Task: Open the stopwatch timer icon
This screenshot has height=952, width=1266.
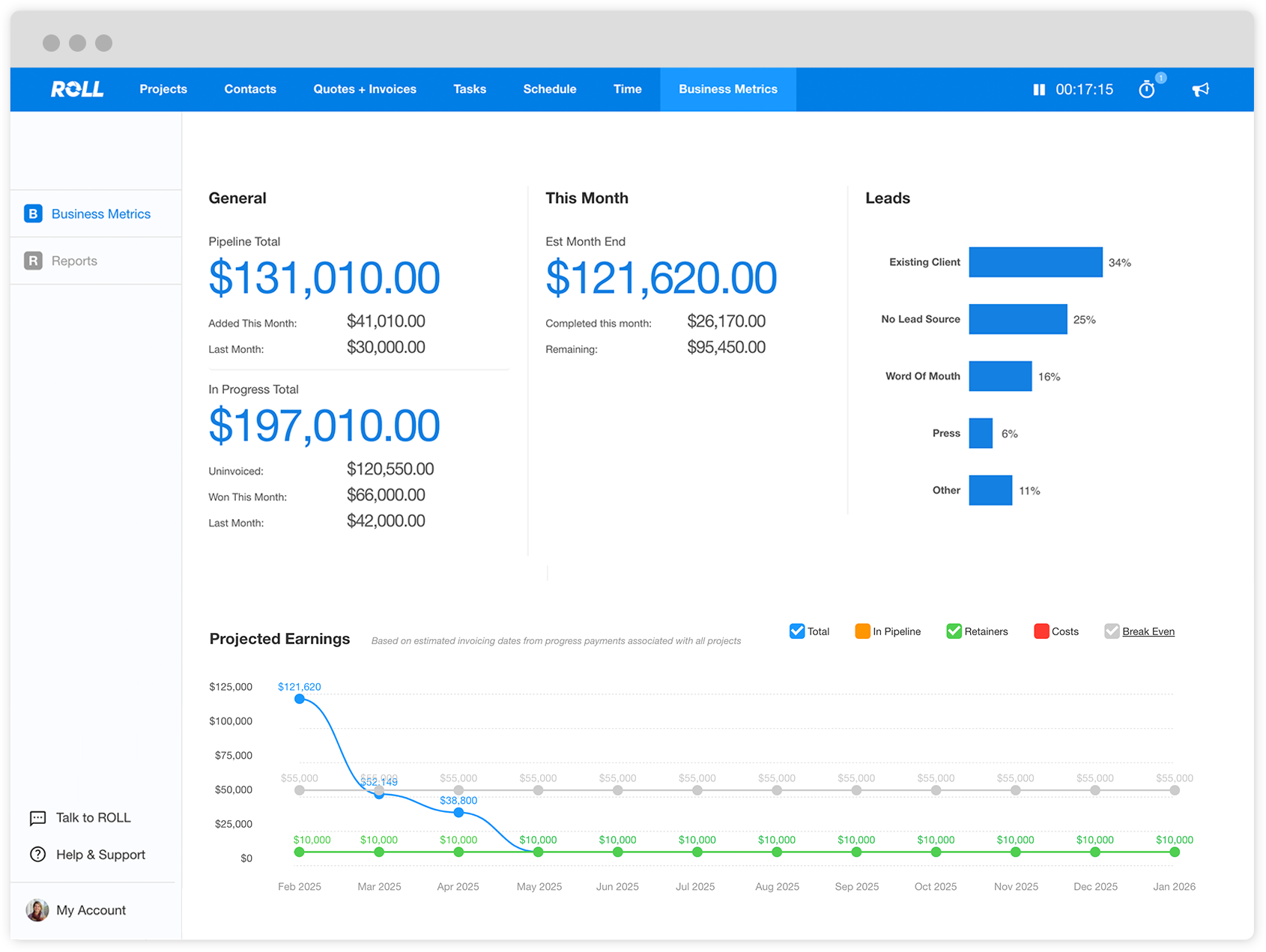Action: 1146,90
